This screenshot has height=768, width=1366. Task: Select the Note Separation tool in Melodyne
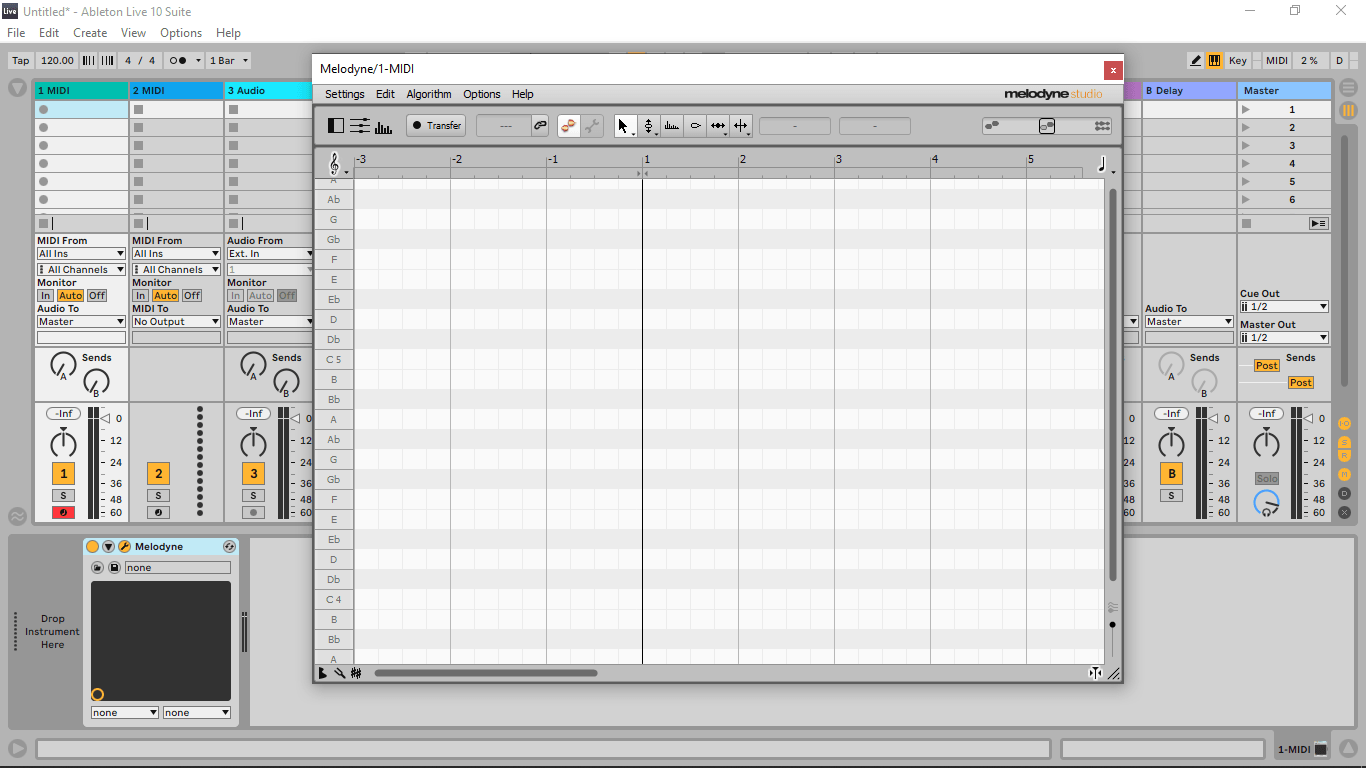[x=741, y=126]
